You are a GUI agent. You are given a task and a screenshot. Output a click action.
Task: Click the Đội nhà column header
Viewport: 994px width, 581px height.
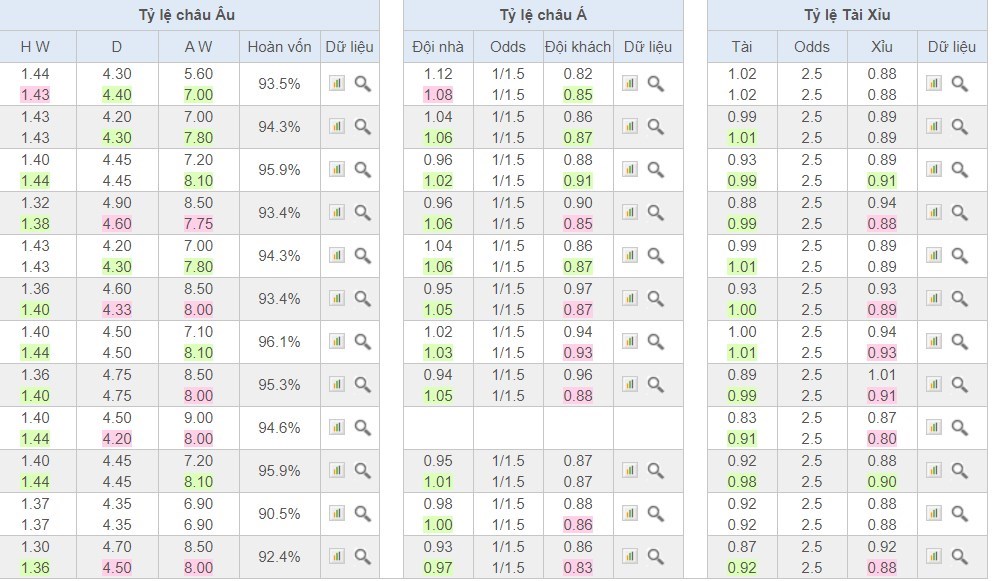tap(438, 47)
